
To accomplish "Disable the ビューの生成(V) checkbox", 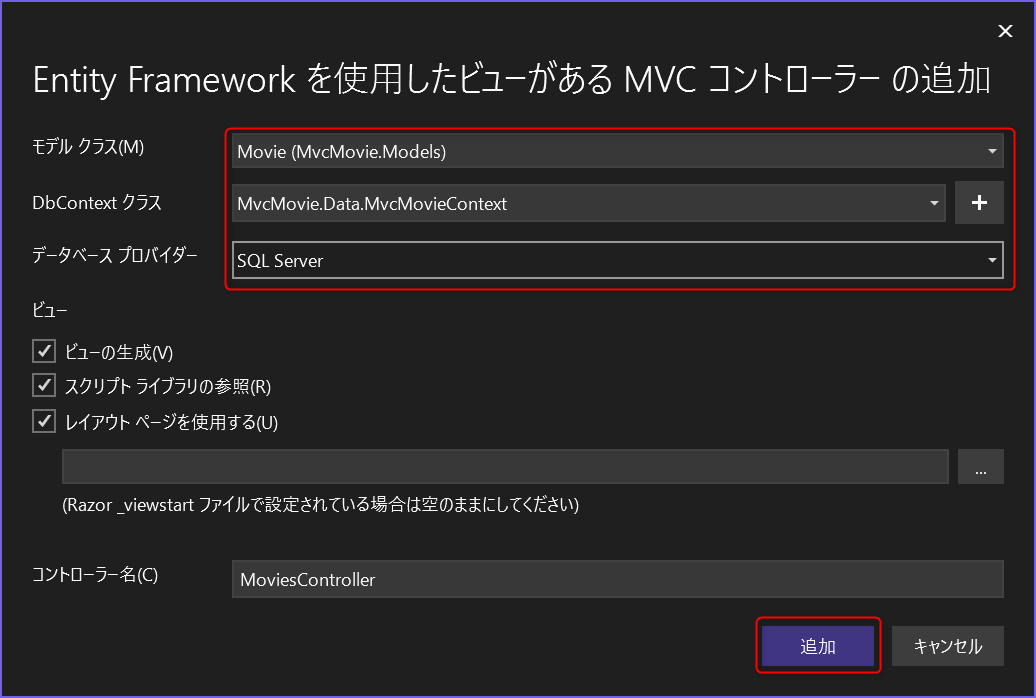I will coord(43,351).
